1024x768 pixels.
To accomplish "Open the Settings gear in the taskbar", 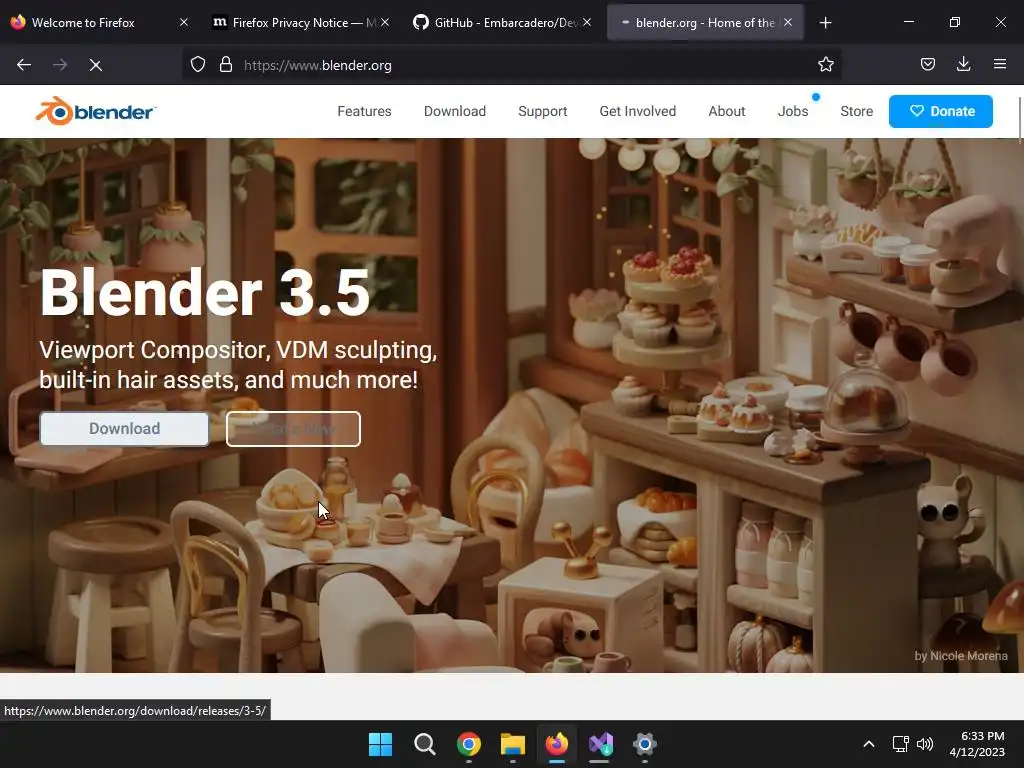I will pyautogui.click(x=645, y=744).
